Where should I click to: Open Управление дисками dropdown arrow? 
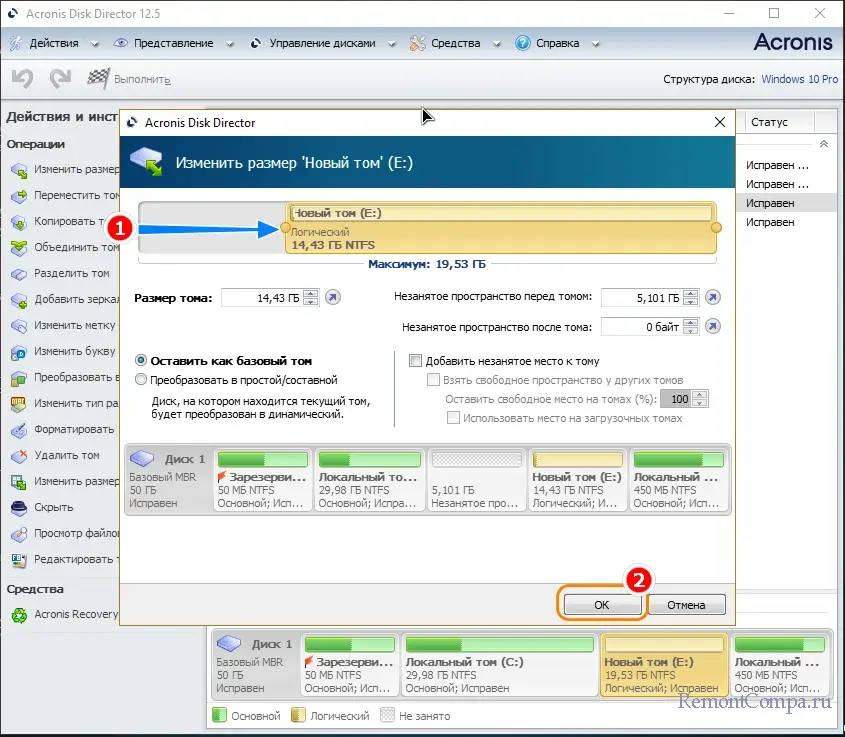point(392,44)
